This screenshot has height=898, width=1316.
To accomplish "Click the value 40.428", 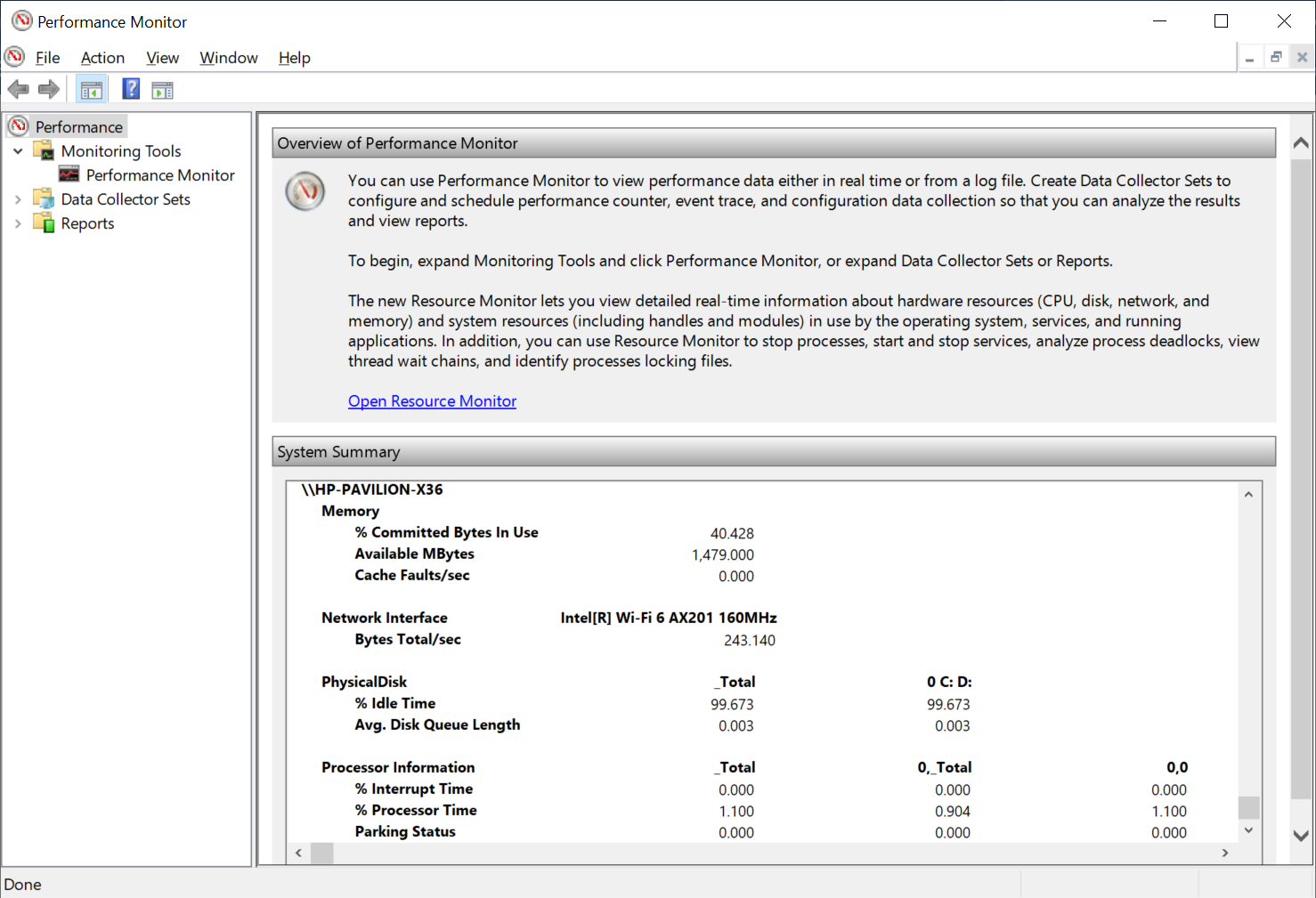I will tap(732, 533).
